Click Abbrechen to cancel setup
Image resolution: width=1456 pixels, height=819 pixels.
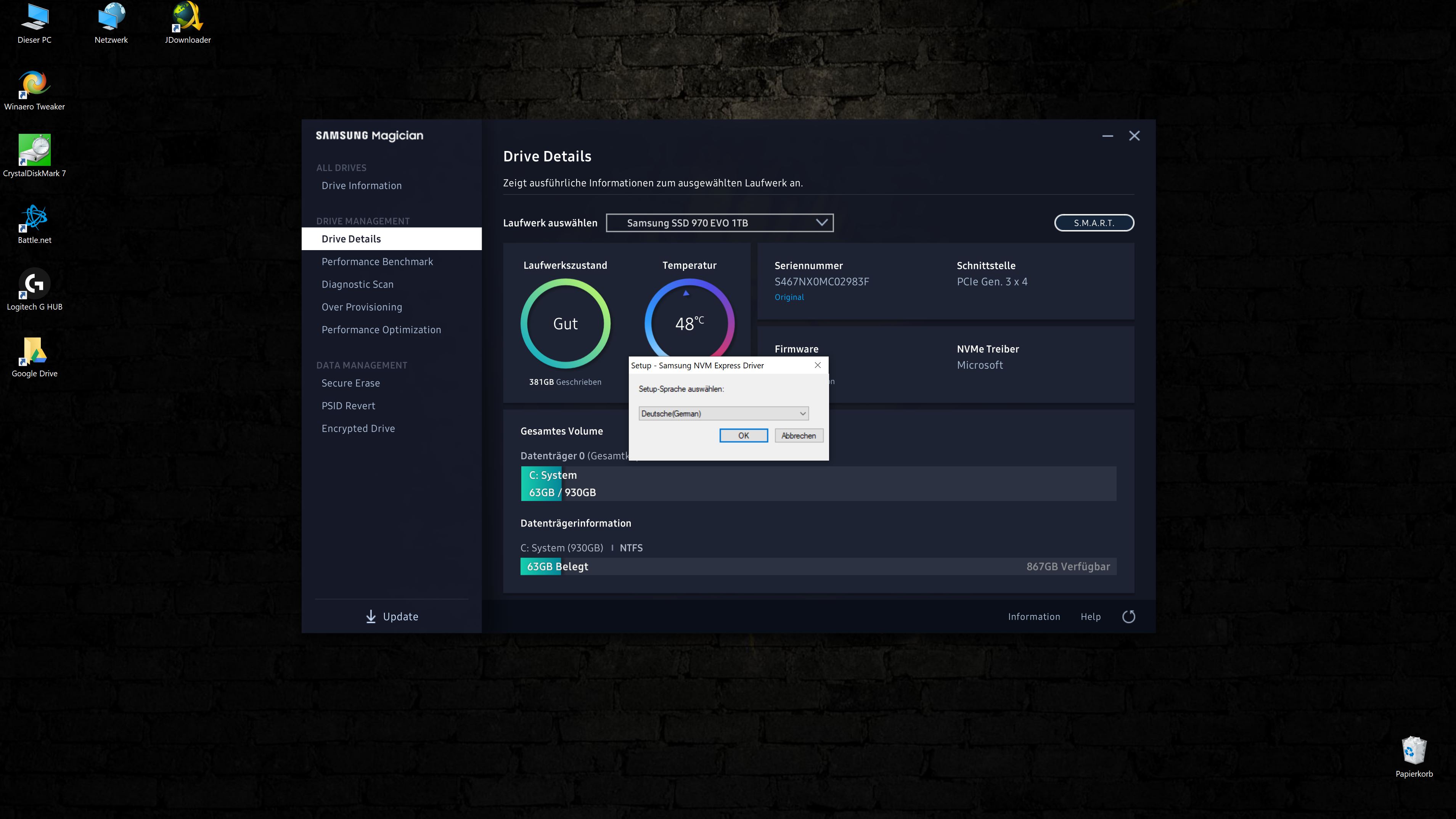(x=798, y=436)
